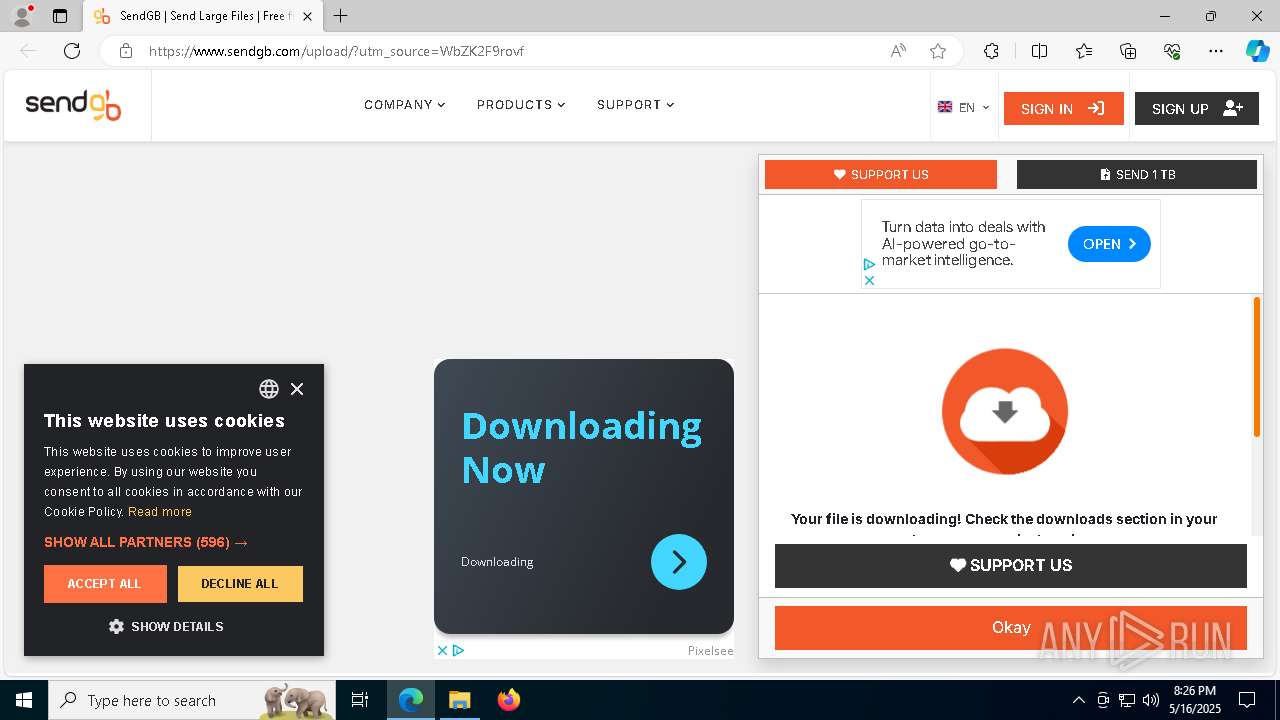The width and height of the screenshot is (1280, 720).
Task: Add this page to favorites
Action: pyautogui.click(x=938, y=51)
